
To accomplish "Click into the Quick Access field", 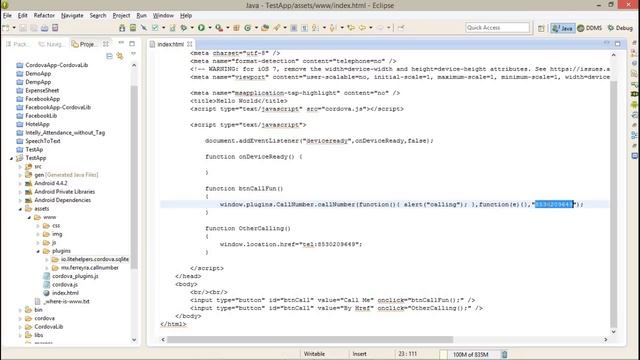I will click(x=497, y=28).
